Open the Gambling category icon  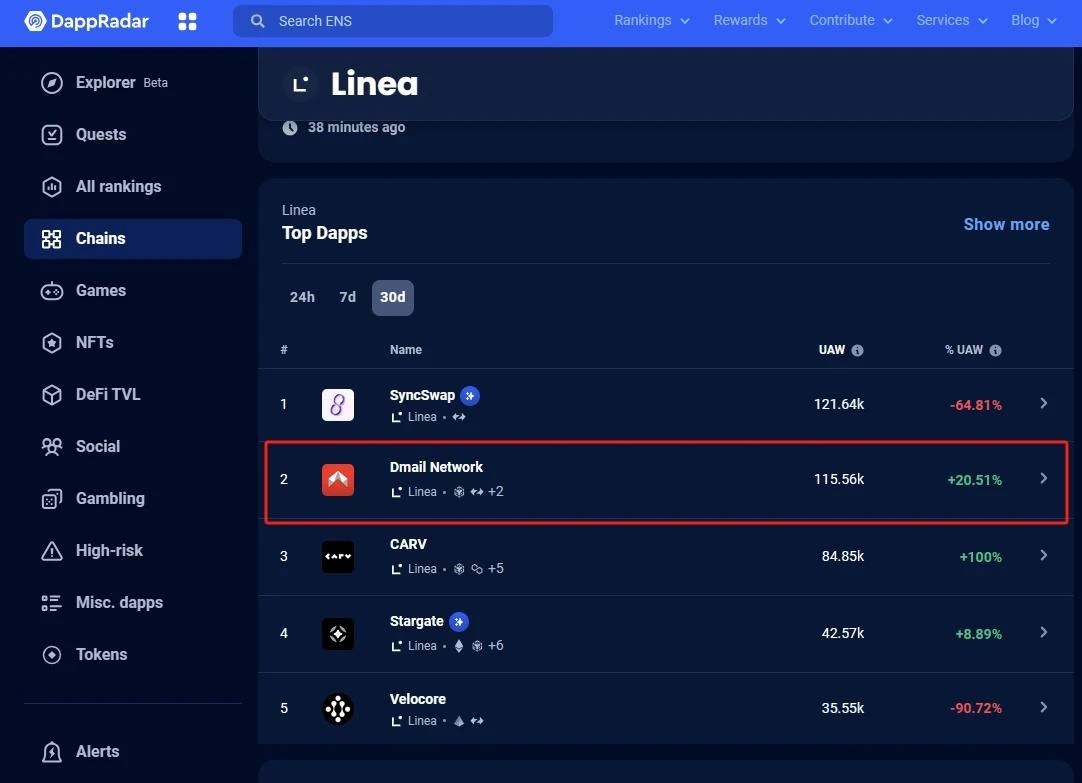52,498
